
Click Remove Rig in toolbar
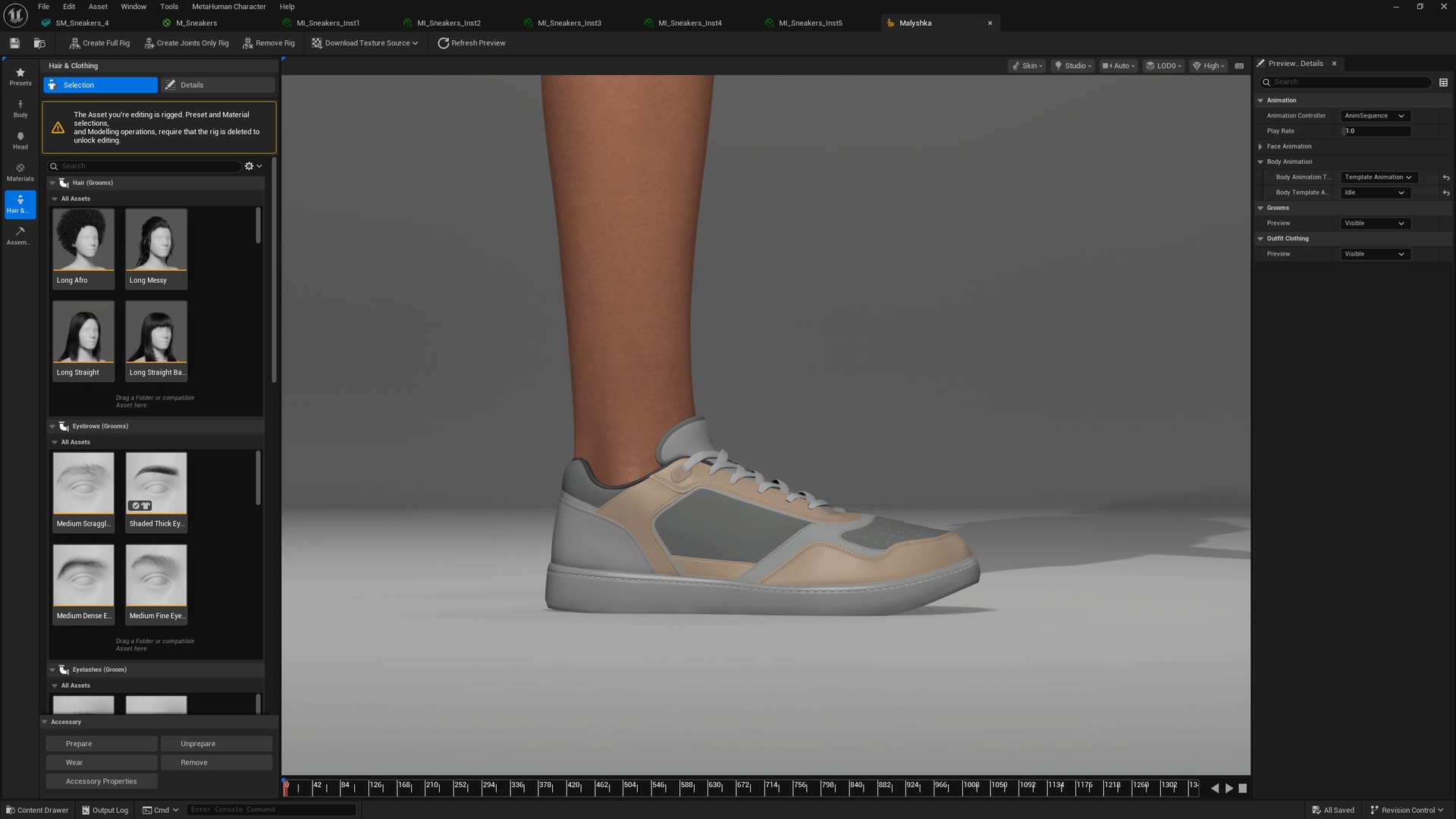[x=268, y=43]
